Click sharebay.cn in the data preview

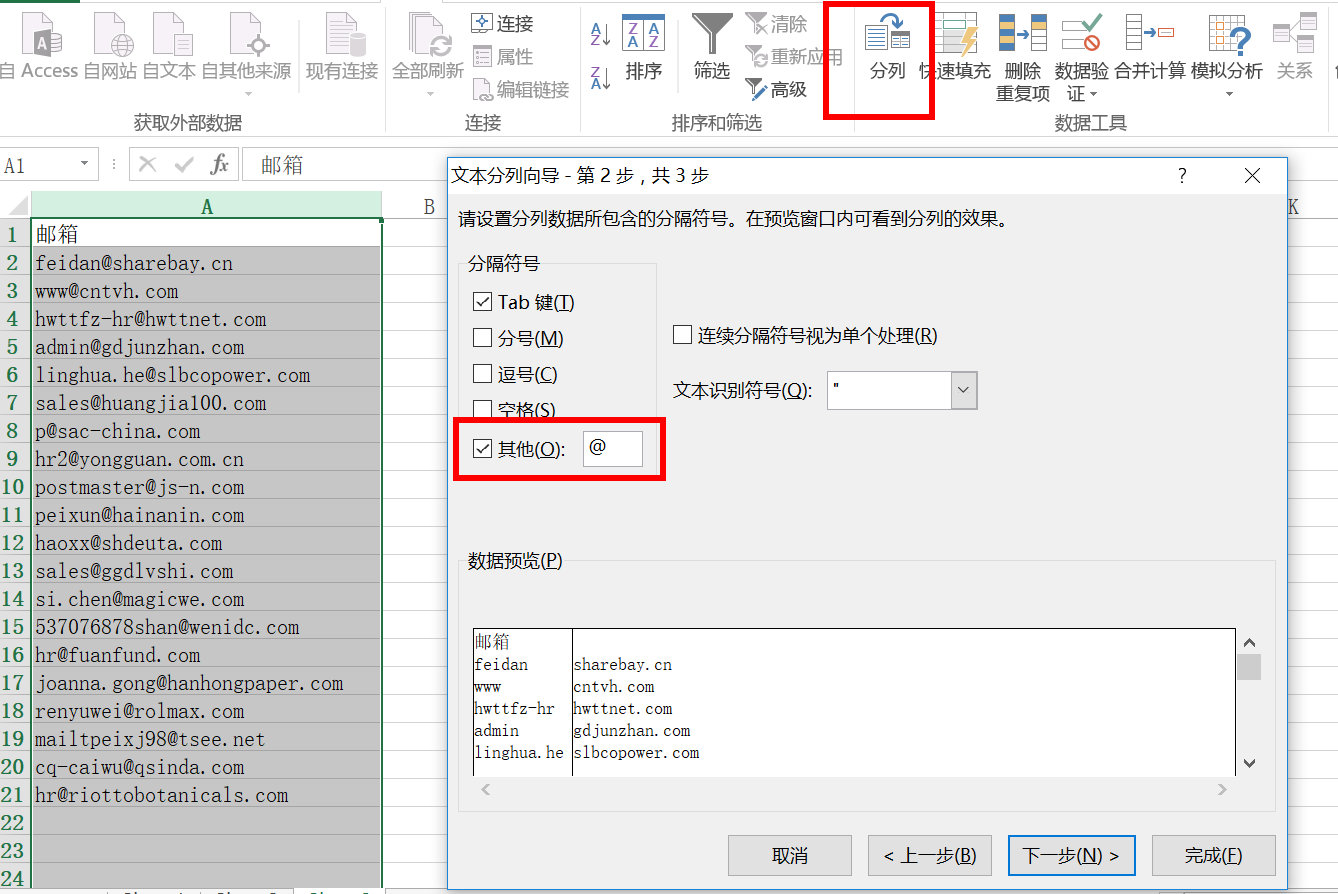[622, 665]
